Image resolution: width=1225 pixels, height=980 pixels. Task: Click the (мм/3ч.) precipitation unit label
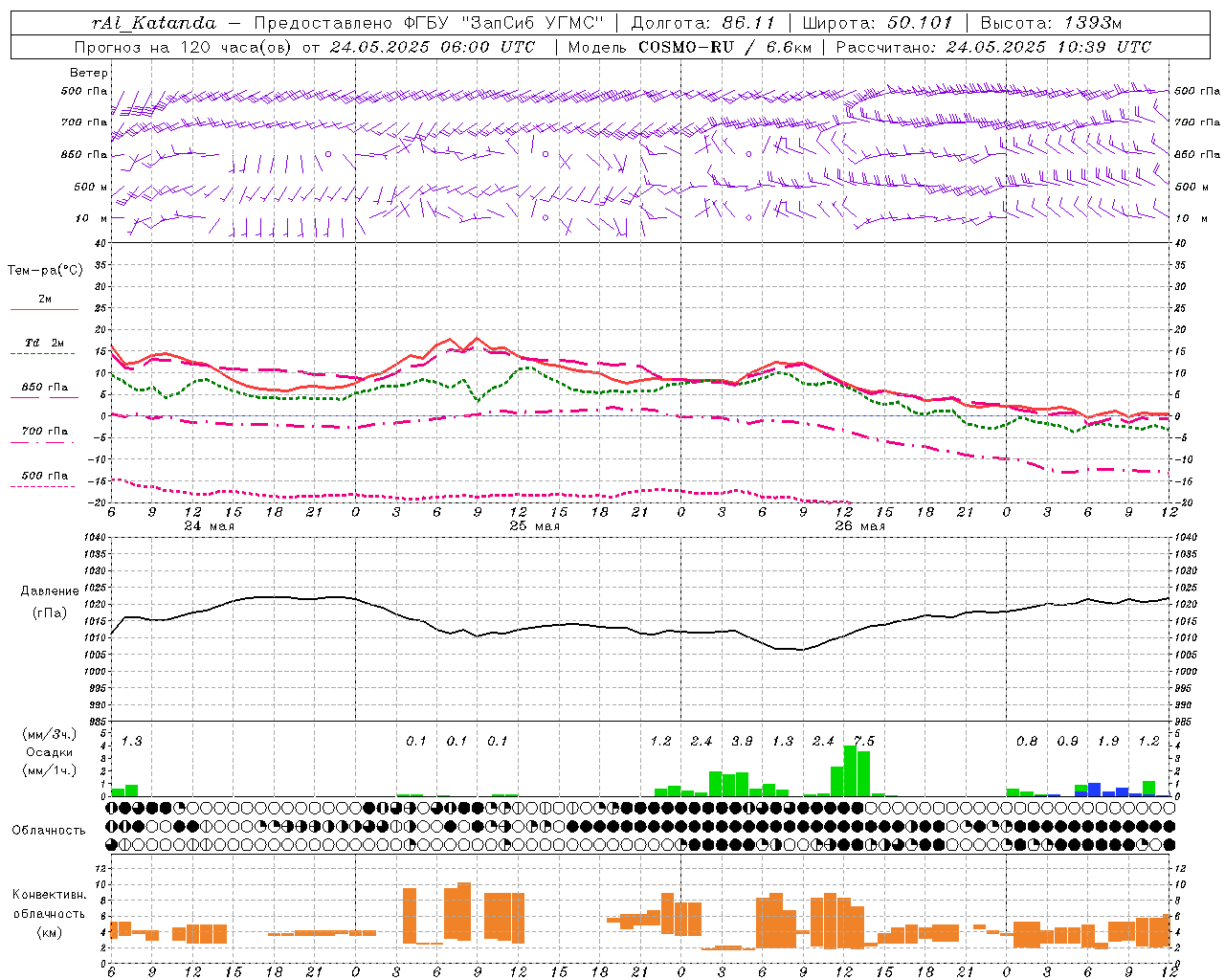coord(49,735)
